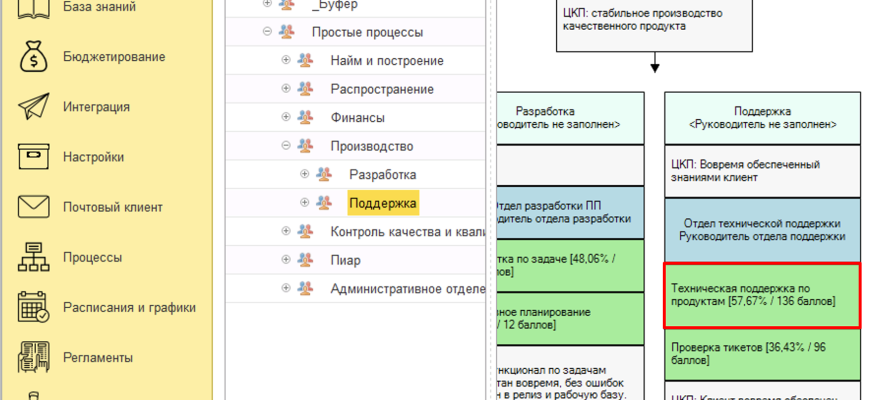Expand the Финансы tree node
The width and height of the screenshot is (870, 400).
(x=286, y=117)
